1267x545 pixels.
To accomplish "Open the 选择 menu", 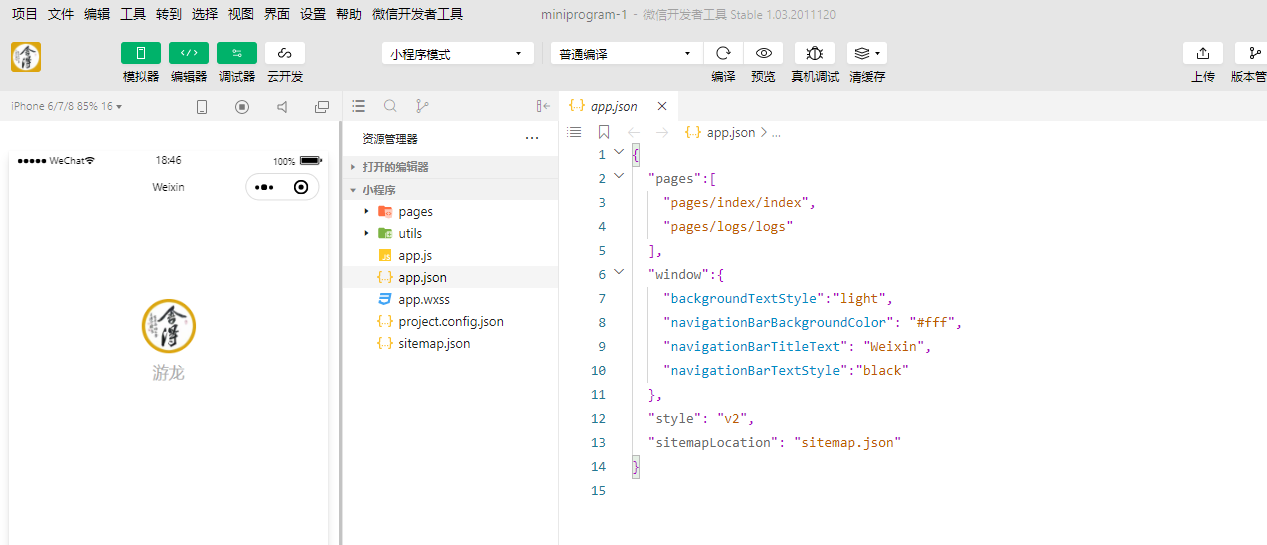I will coord(205,14).
